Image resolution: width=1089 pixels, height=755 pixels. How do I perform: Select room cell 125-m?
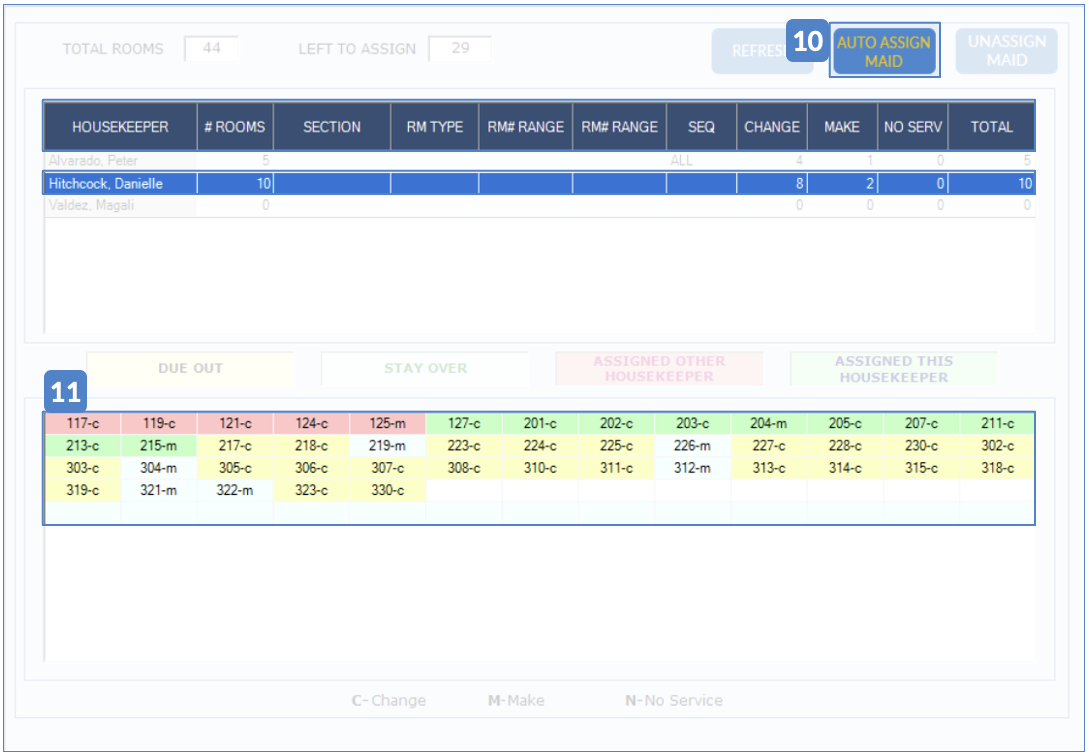pyautogui.click(x=387, y=424)
